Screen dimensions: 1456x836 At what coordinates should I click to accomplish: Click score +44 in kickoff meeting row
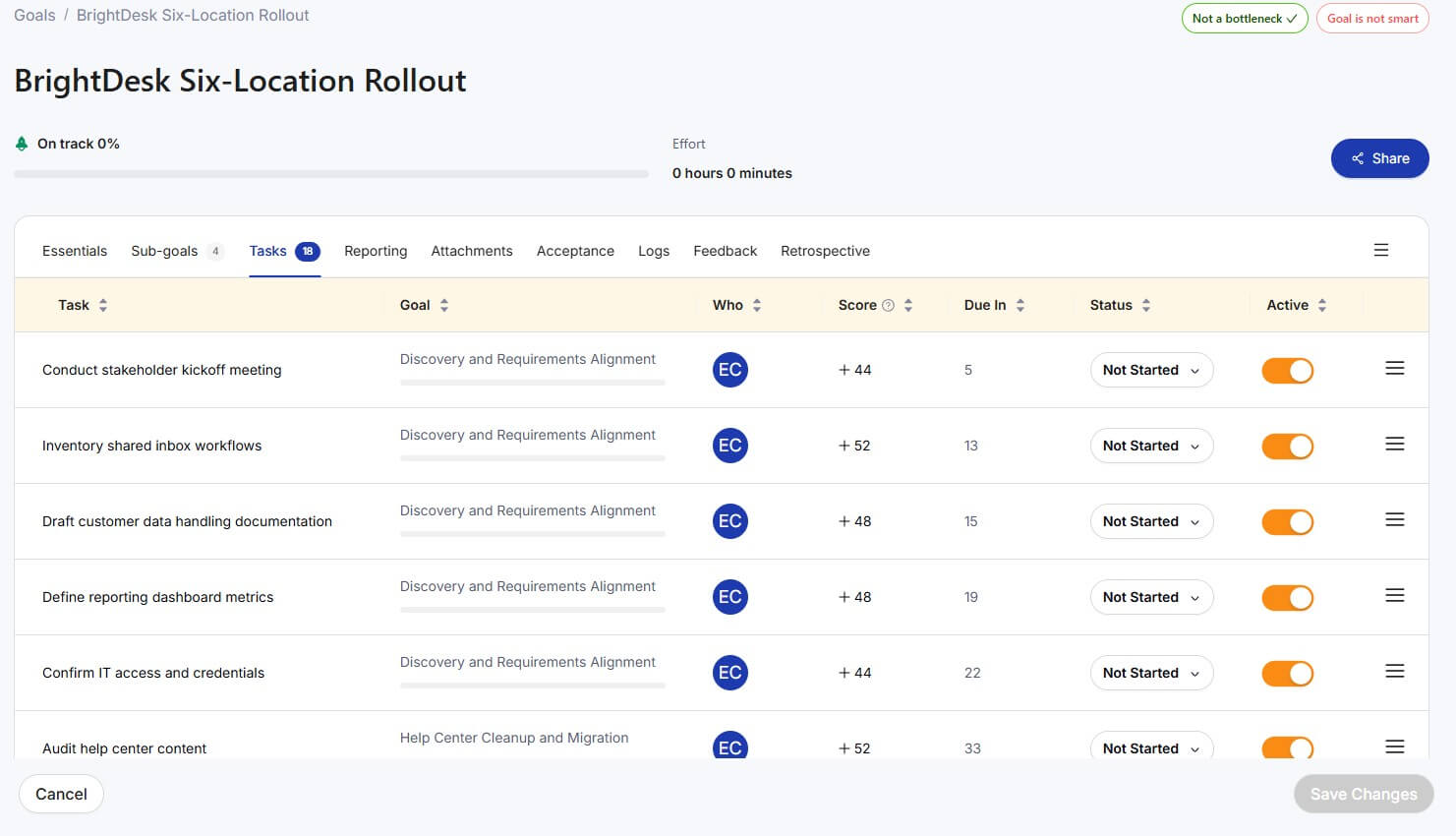(854, 370)
